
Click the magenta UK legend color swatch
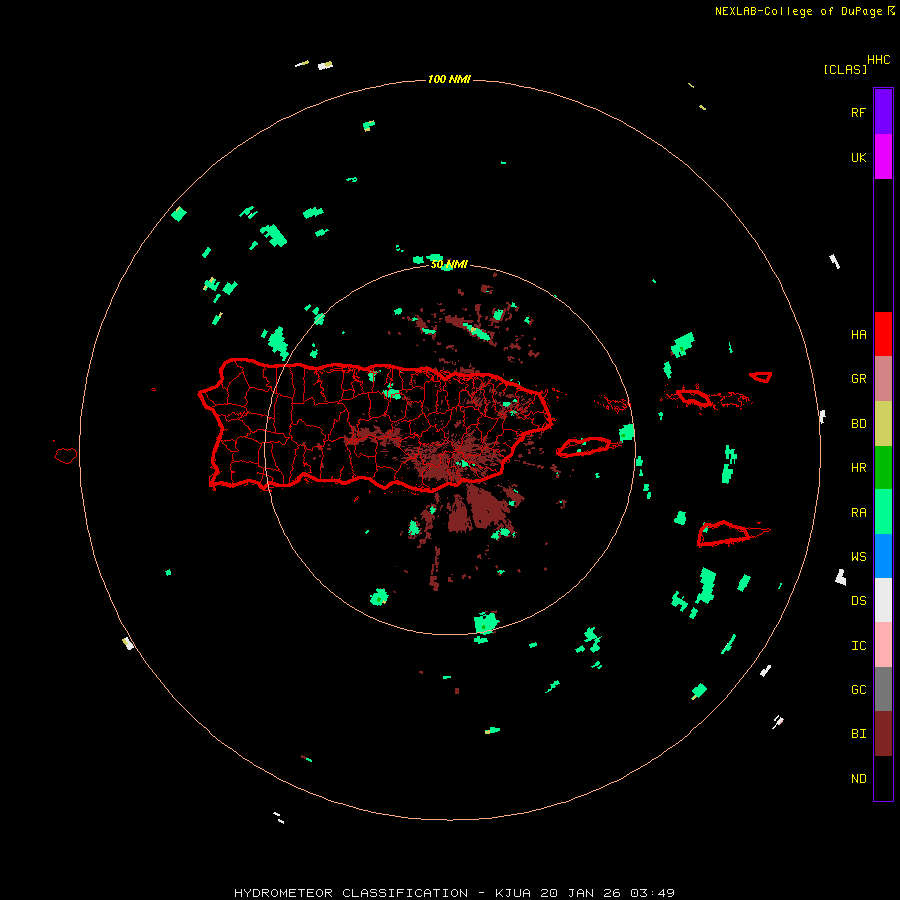[x=883, y=156]
